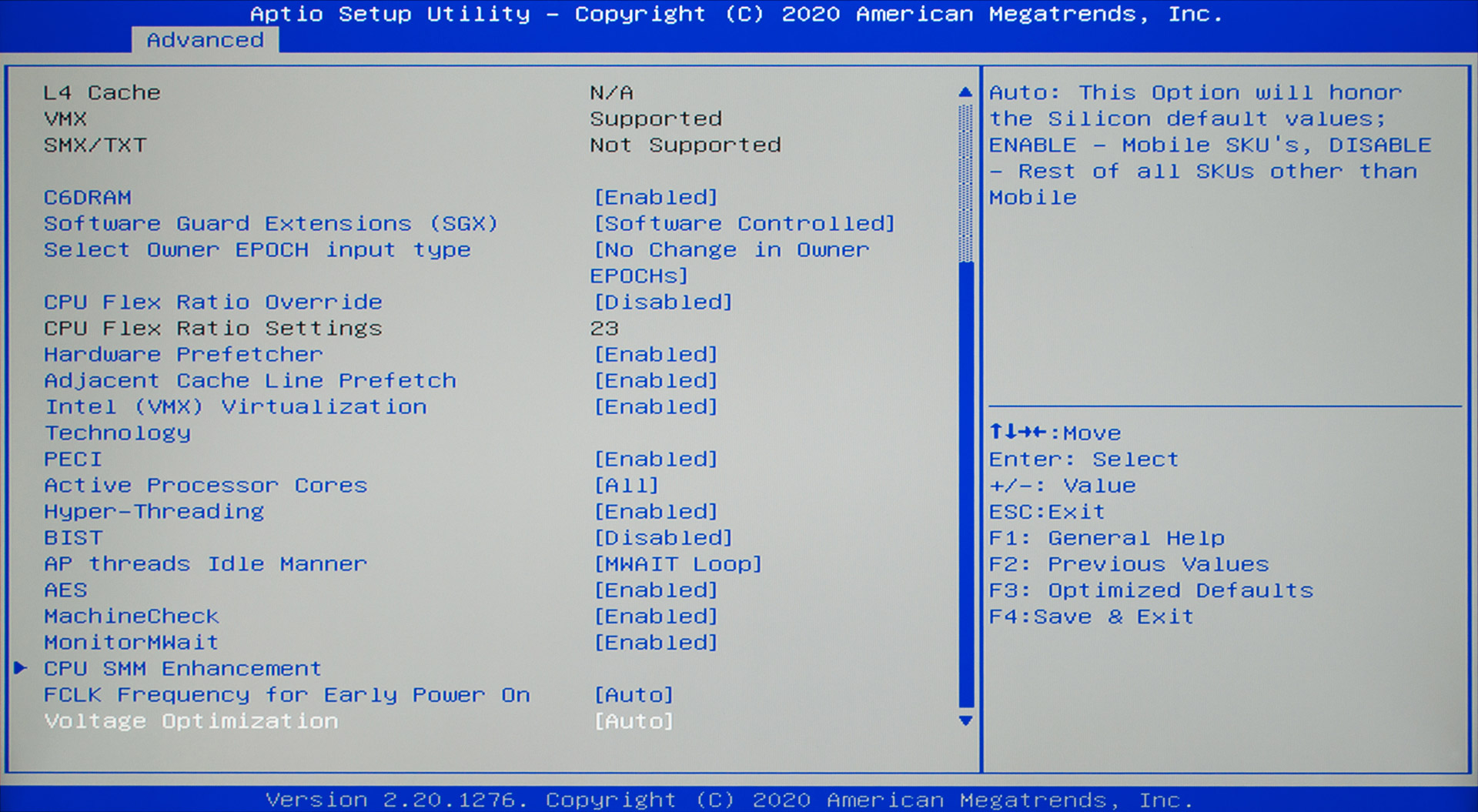1478x812 pixels.
Task: Select the MonitorMWait setting
Action: [x=132, y=643]
